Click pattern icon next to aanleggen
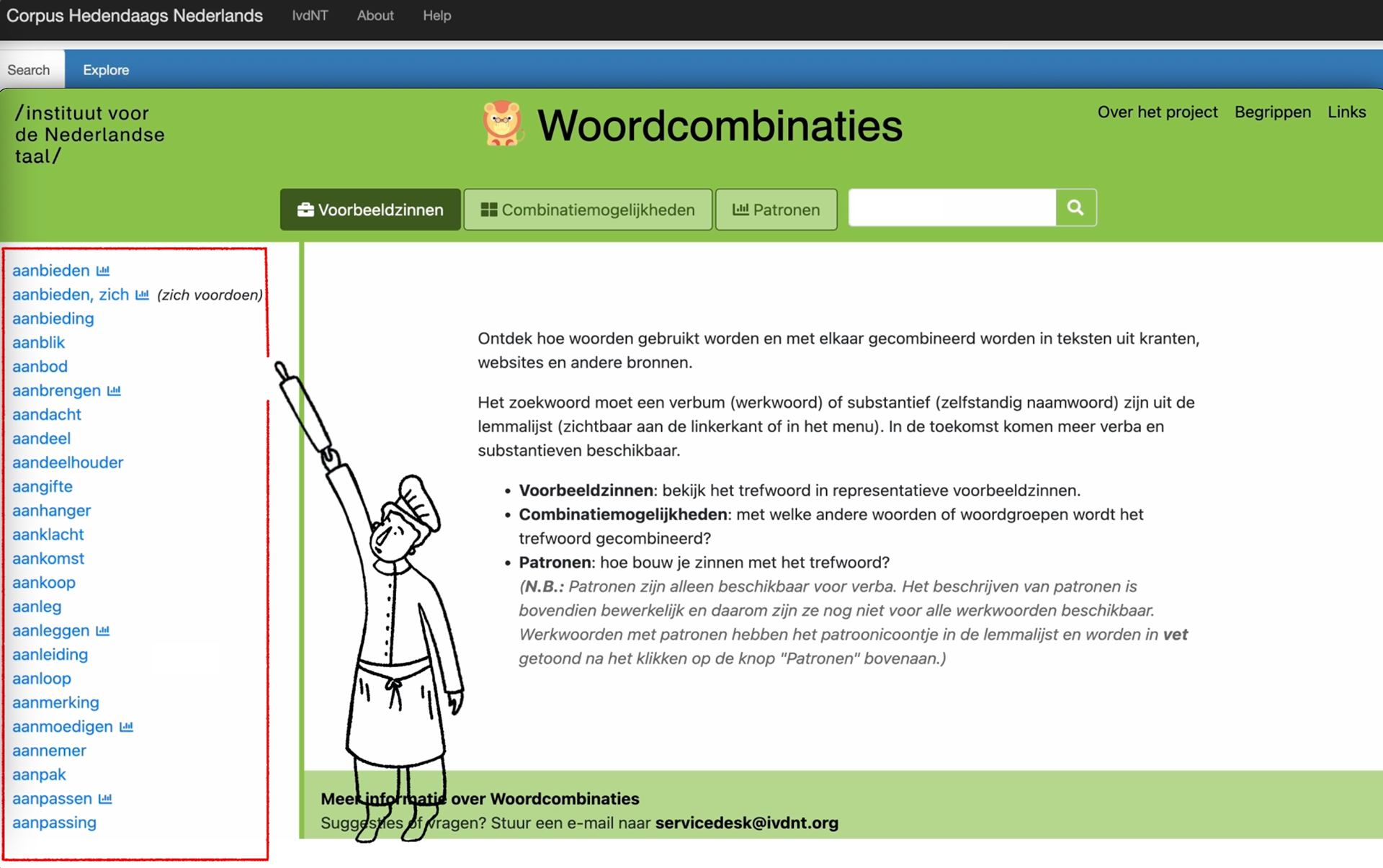This screenshot has height=868, width=1383. (x=103, y=631)
